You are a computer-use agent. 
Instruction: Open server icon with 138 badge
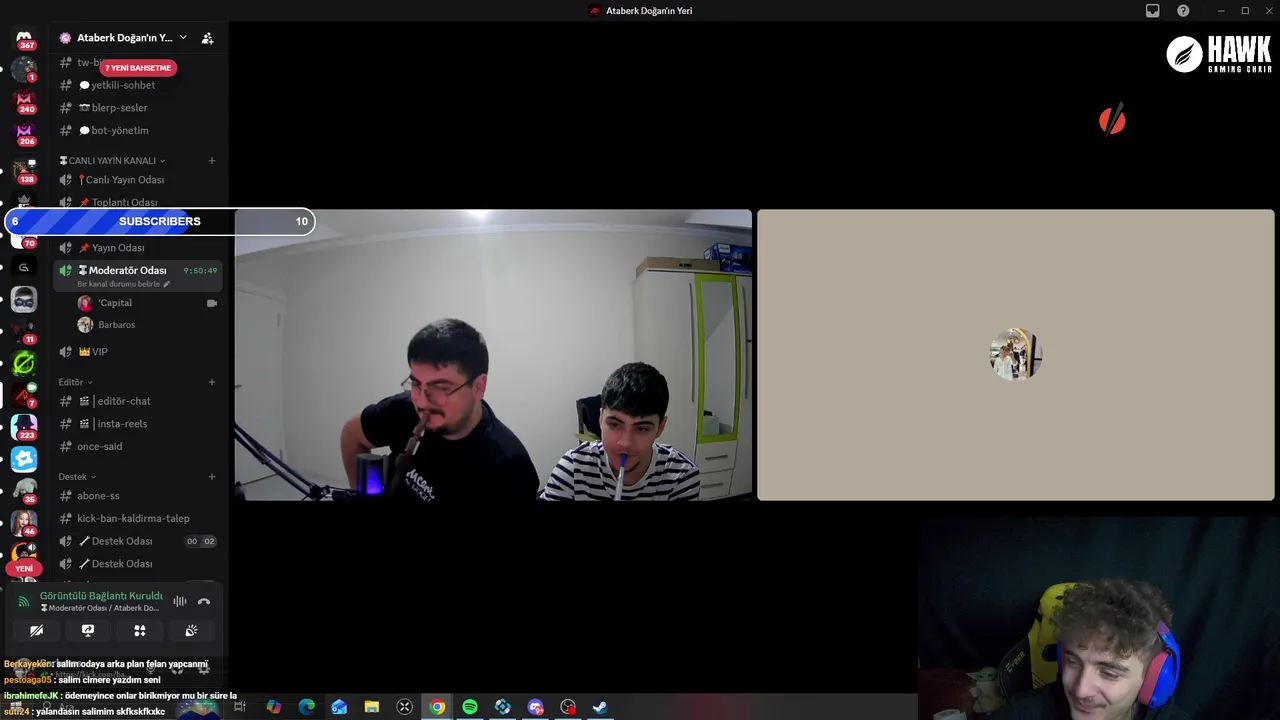(24, 170)
